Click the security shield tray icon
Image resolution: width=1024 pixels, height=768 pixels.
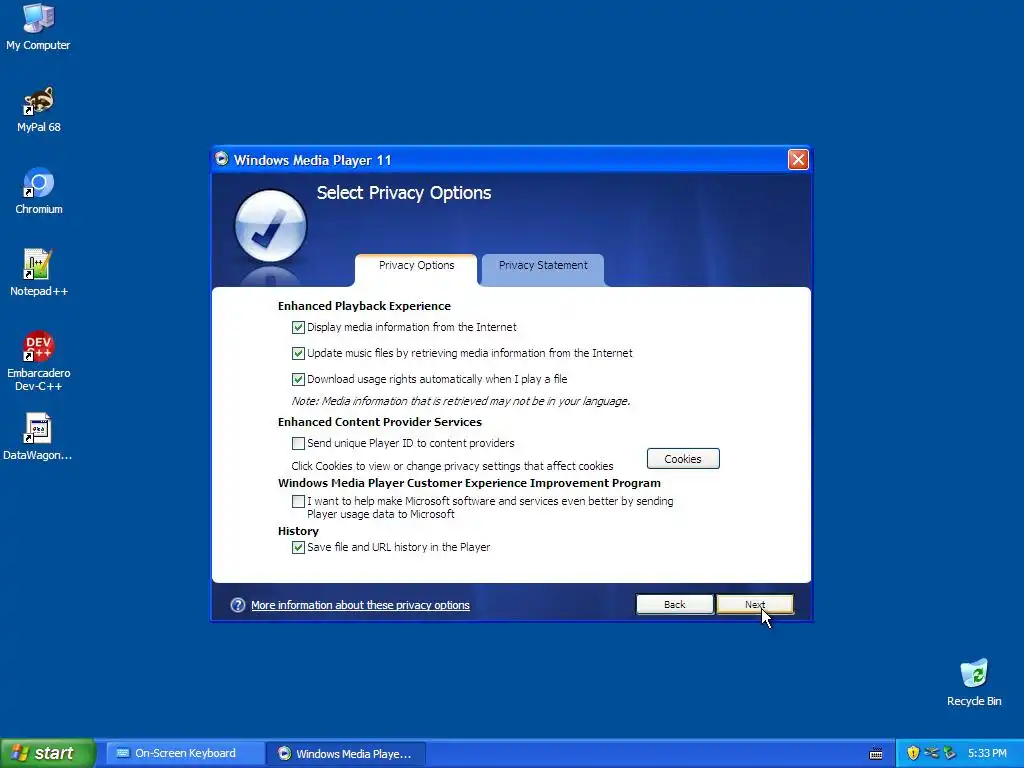[913, 753]
